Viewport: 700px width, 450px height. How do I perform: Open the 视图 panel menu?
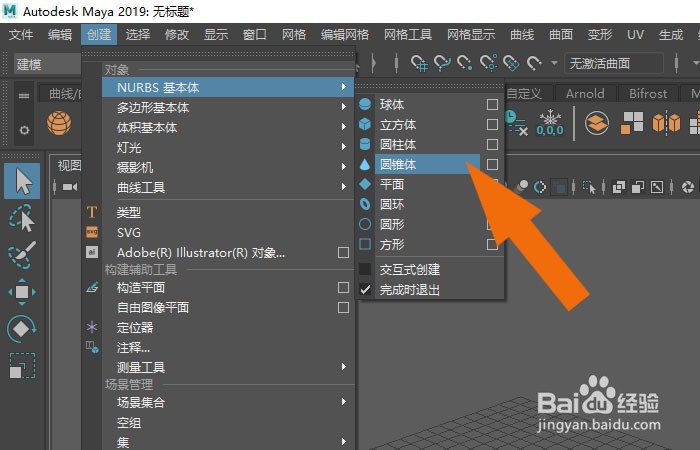point(69,166)
